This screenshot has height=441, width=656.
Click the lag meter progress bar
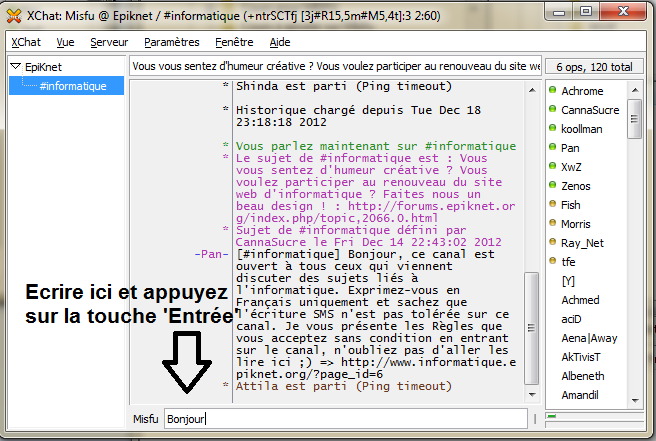594,416
